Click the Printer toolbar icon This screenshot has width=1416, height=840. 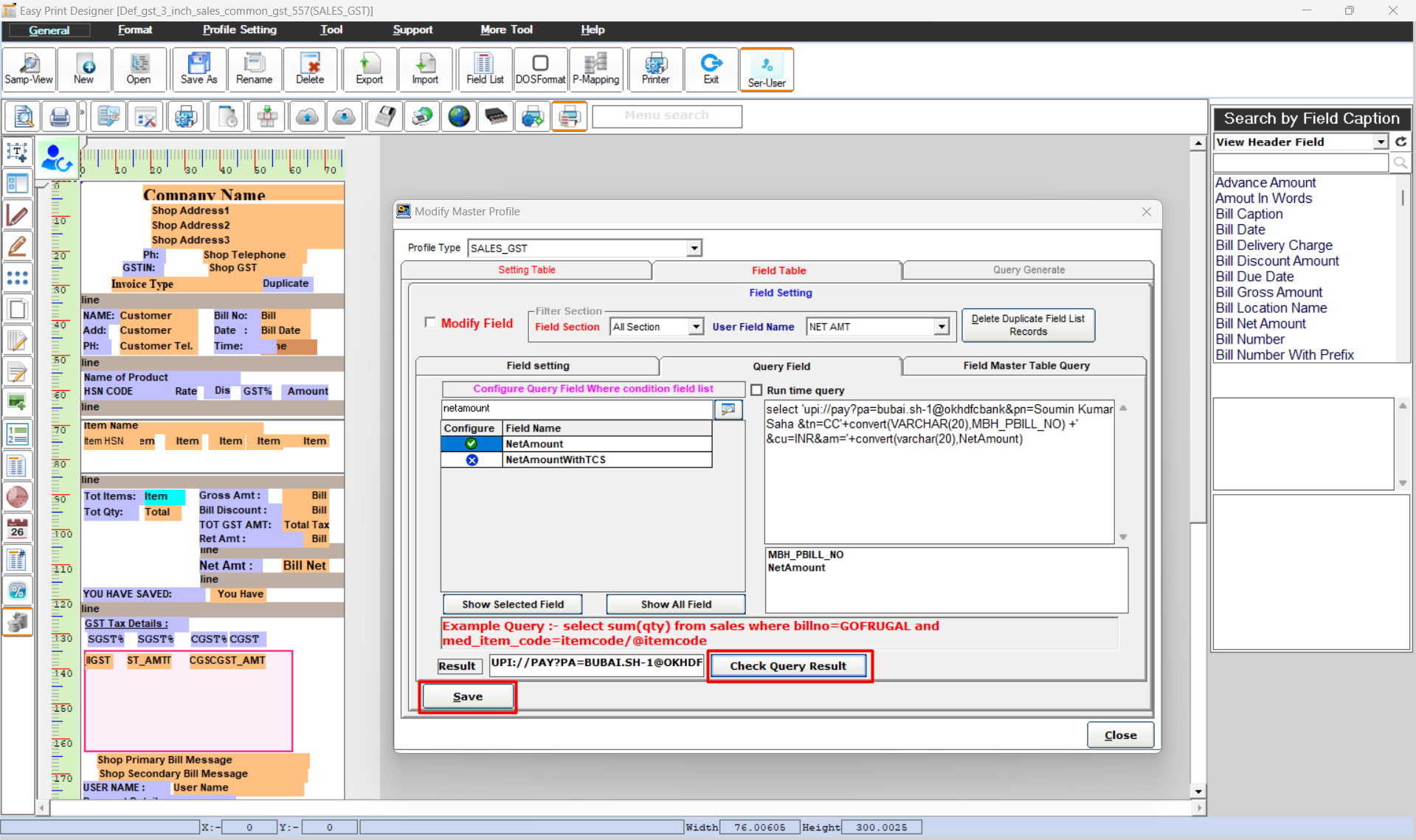(655, 69)
